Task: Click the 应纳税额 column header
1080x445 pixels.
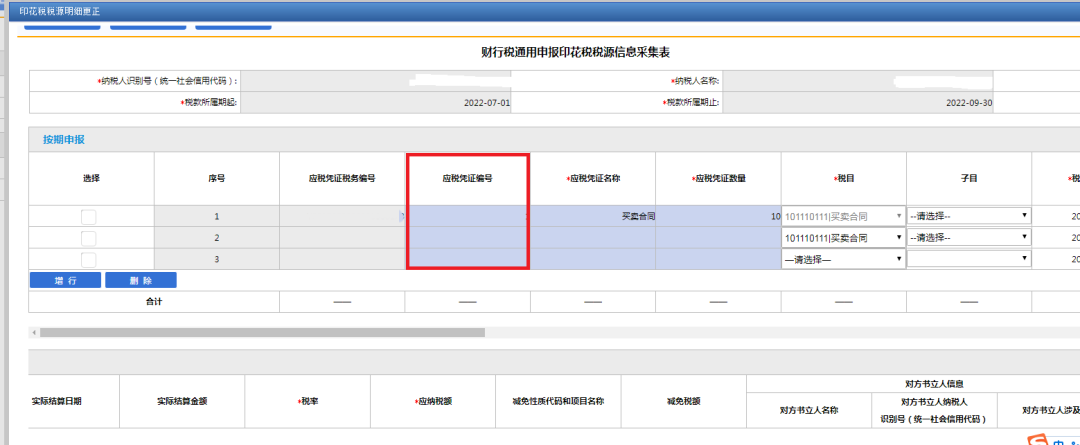Action: (x=433, y=402)
